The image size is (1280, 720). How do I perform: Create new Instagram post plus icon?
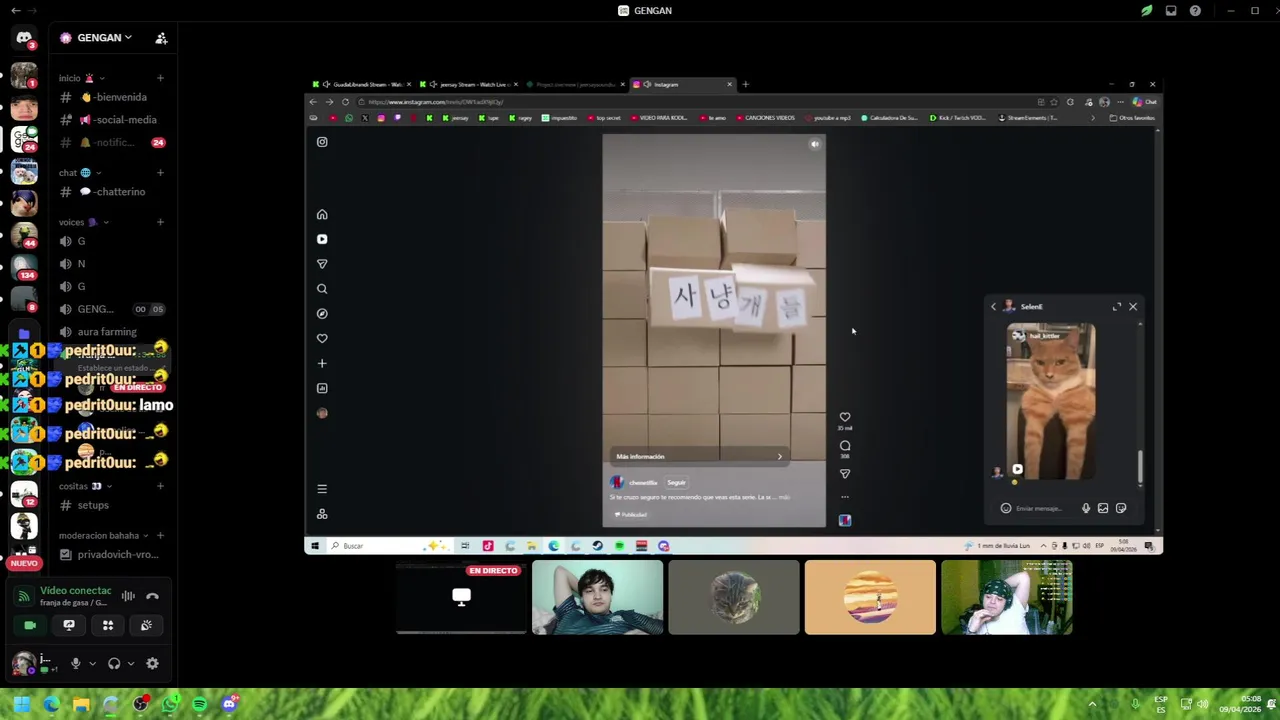pyautogui.click(x=322, y=363)
